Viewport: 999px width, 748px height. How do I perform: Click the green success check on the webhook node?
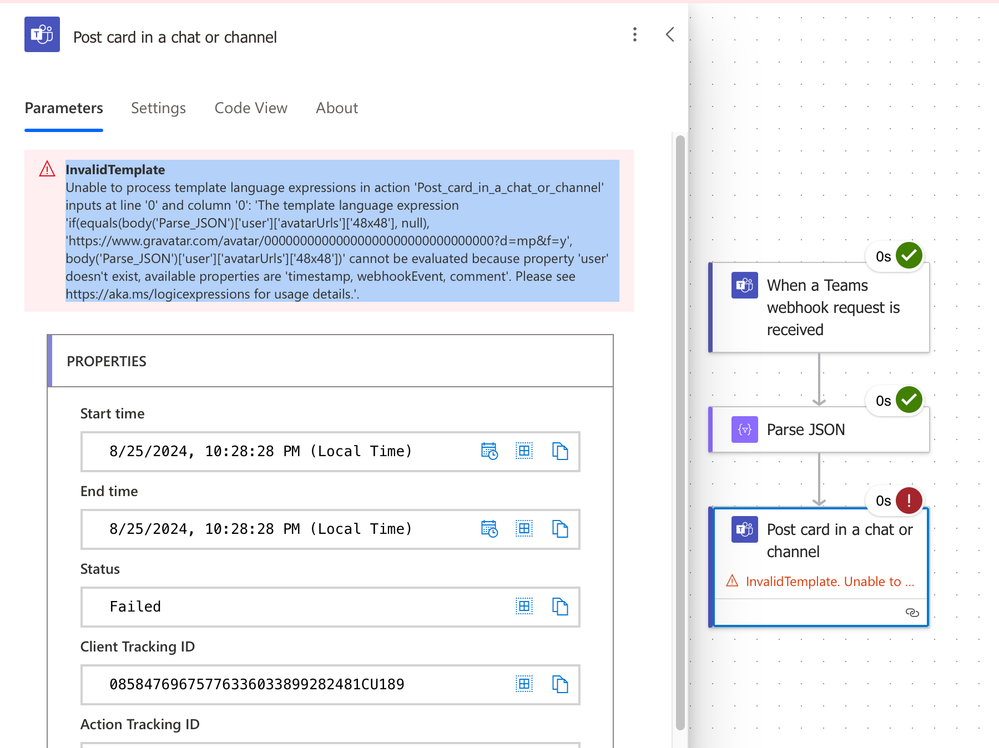[x=909, y=256]
